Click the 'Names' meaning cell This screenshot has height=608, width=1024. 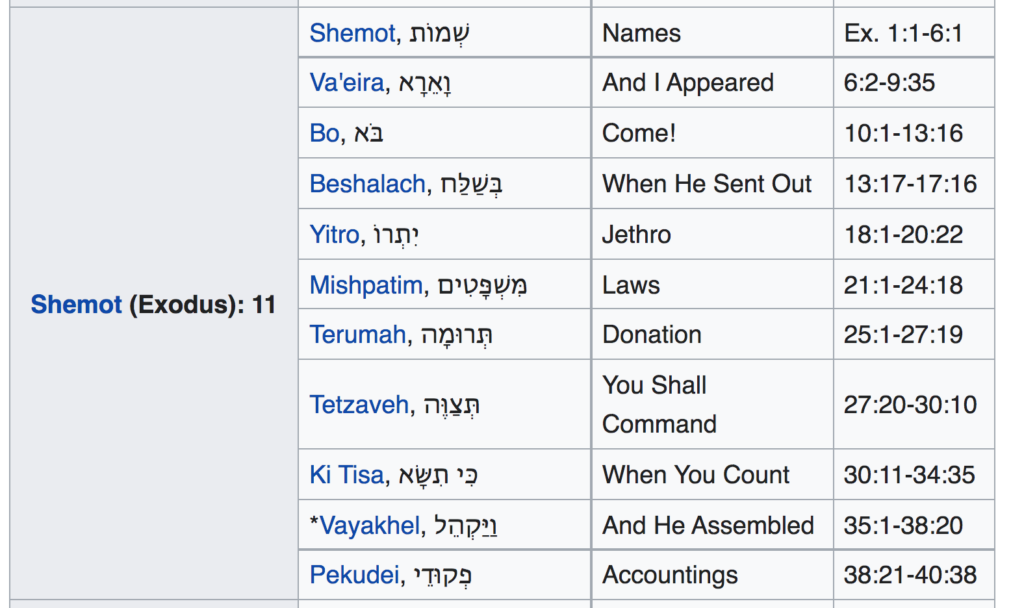point(640,33)
